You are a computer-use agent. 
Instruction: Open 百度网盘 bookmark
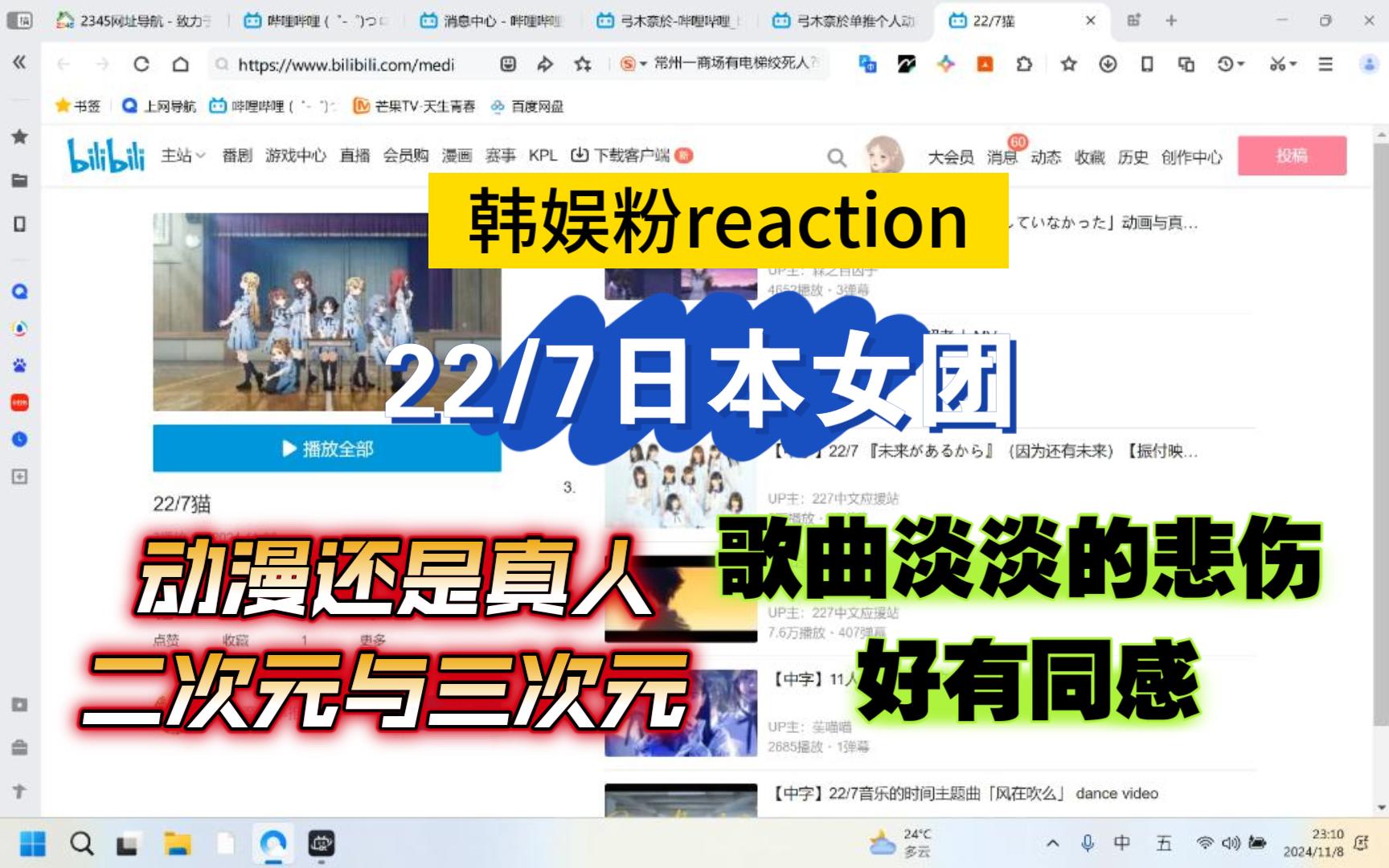527,106
